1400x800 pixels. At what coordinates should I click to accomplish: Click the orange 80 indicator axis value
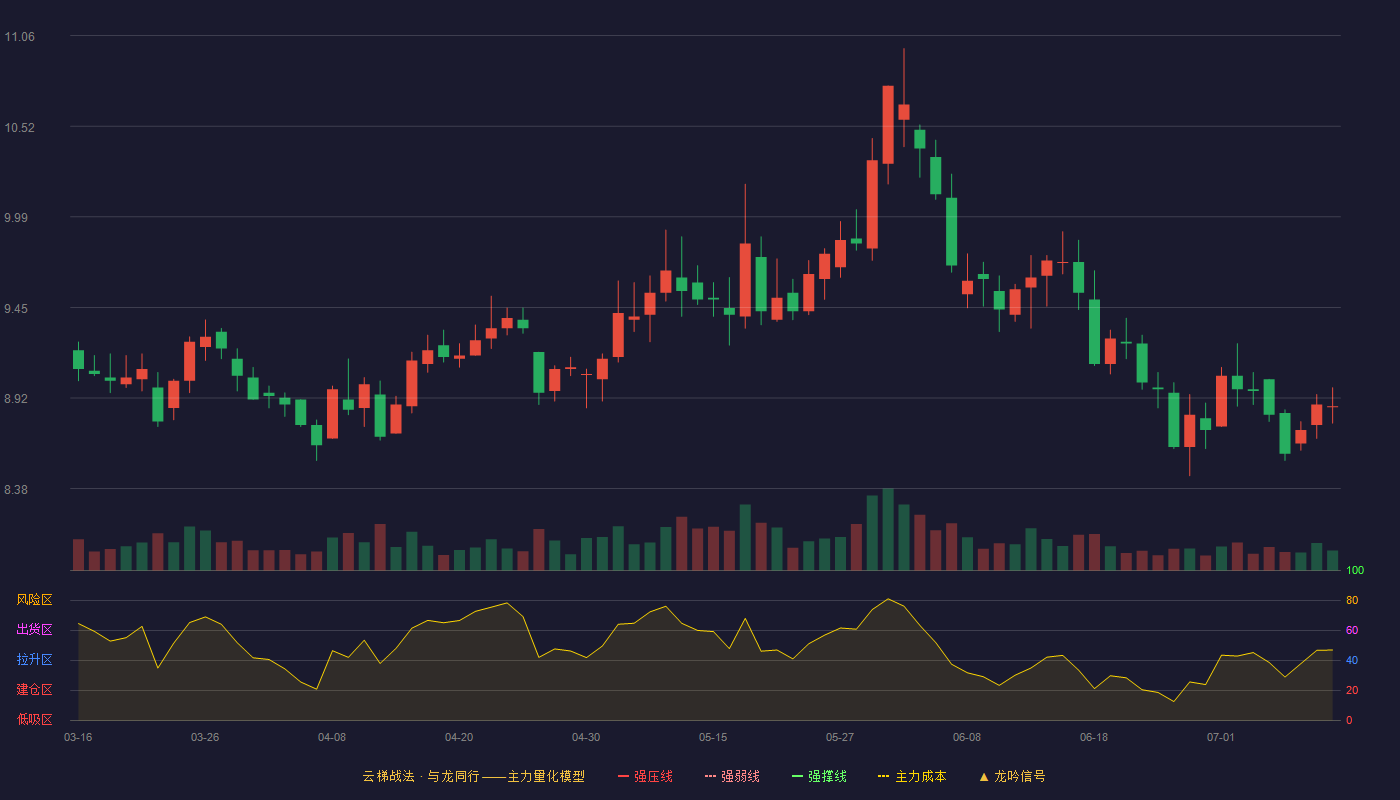(x=1352, y=600)
